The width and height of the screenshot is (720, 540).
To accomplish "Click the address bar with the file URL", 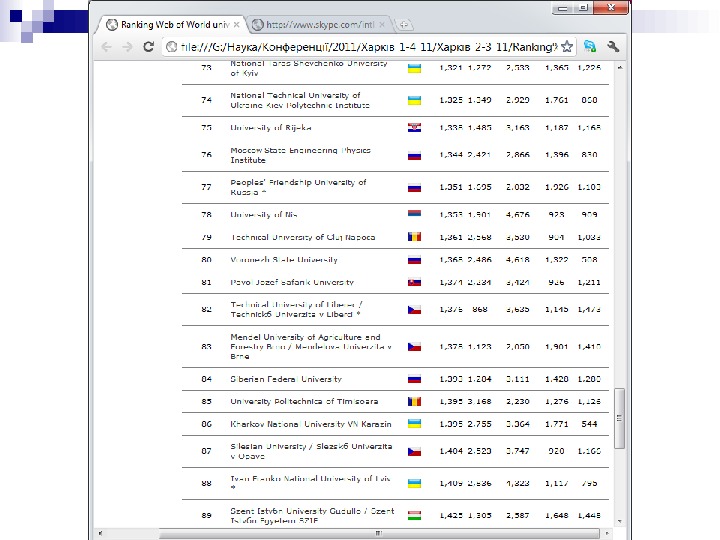I will [369, 47].
